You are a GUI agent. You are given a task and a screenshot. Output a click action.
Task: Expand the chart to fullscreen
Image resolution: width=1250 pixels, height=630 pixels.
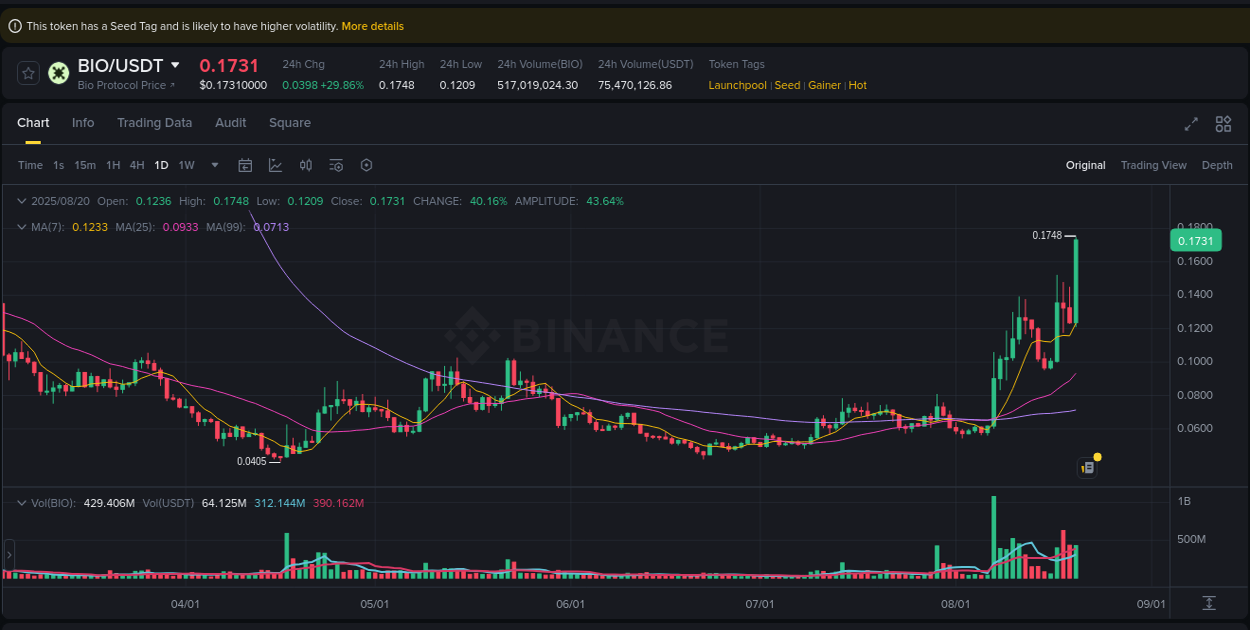point(1190,124)
